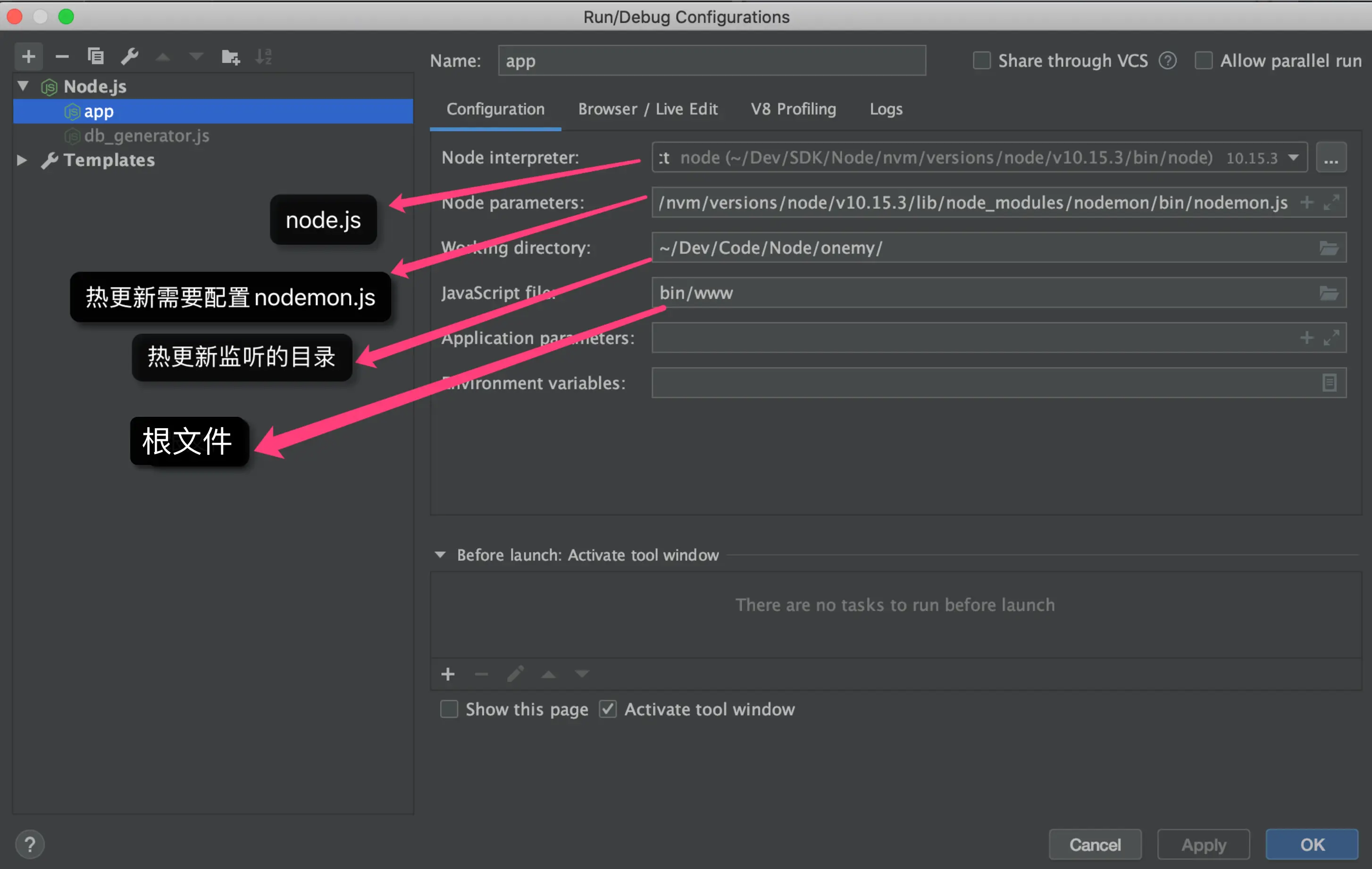The height and width of the screenshot is (869, 1372).
Task: Browse for Working directory via folder icon
Action: [1328, 248]
